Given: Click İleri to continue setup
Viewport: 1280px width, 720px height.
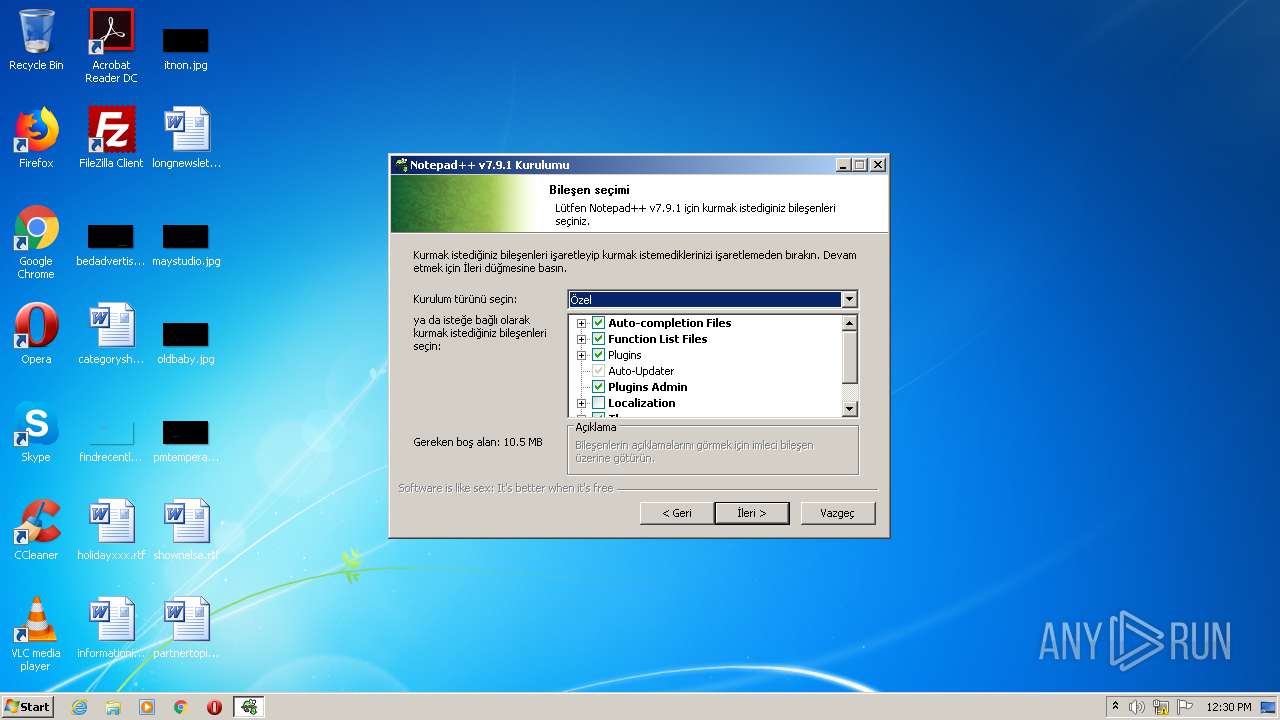Looking at the screenshot, I should 752,513.
